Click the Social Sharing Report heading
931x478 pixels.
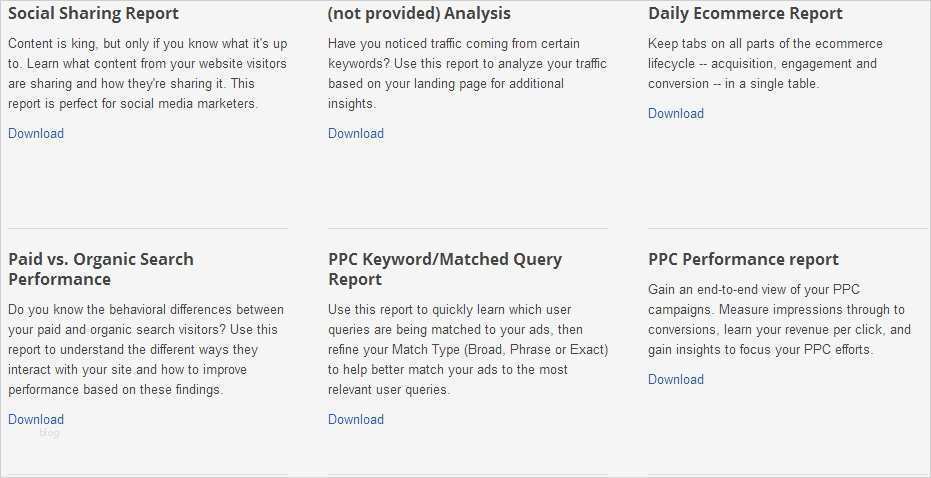[93, 13]
